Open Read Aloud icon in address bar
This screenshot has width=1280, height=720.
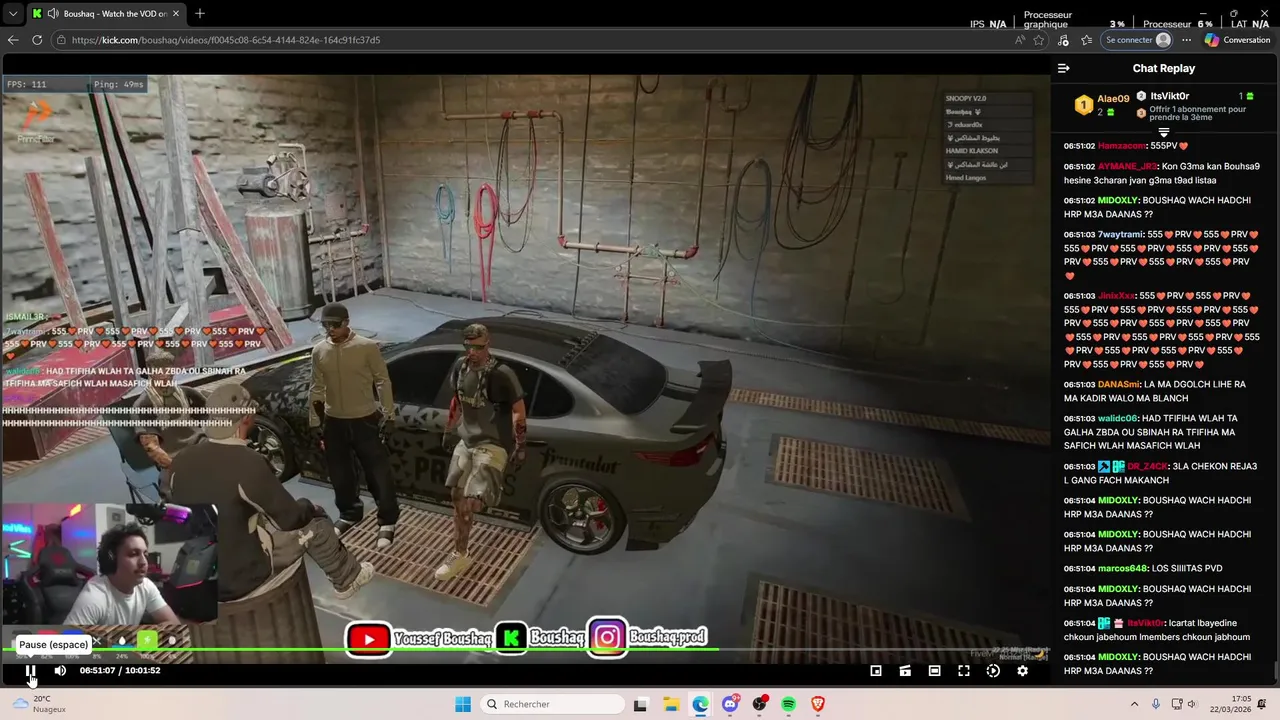point(1019,40)
